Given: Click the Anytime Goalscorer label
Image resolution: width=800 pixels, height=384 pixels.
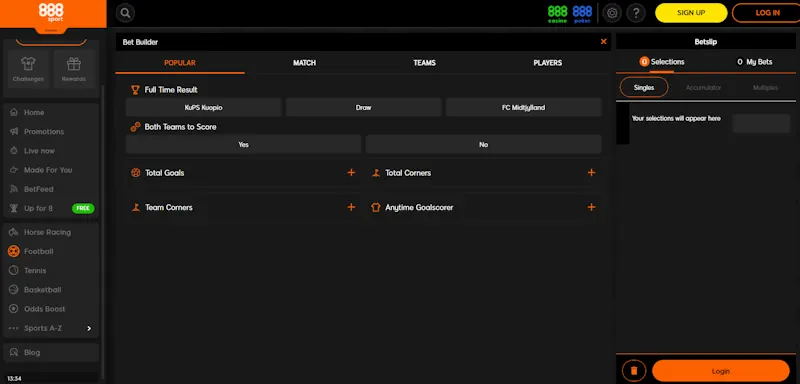Looking at the screenshot, I should (419, 208).
